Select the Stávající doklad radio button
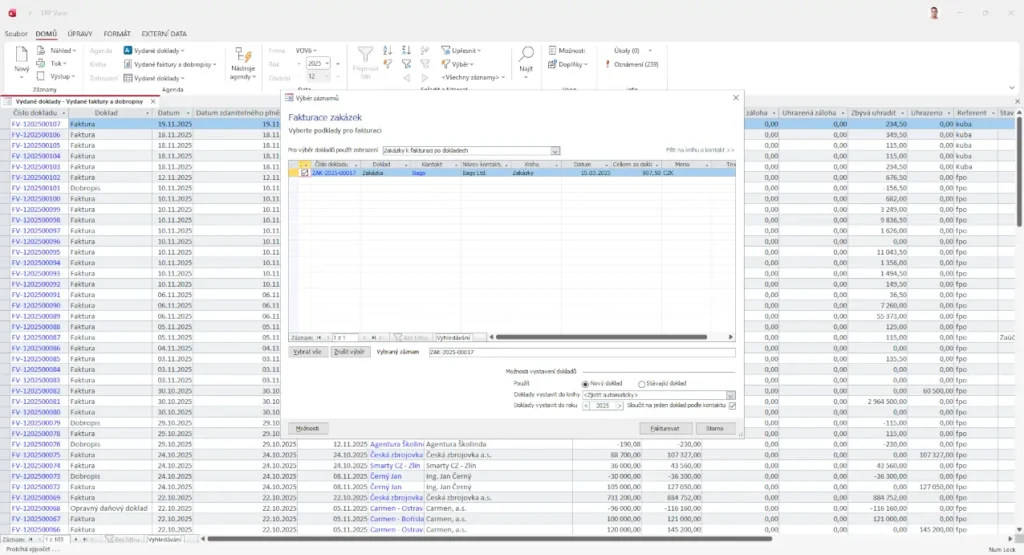Screen dimensions: 1024x555 pos(642,383)
